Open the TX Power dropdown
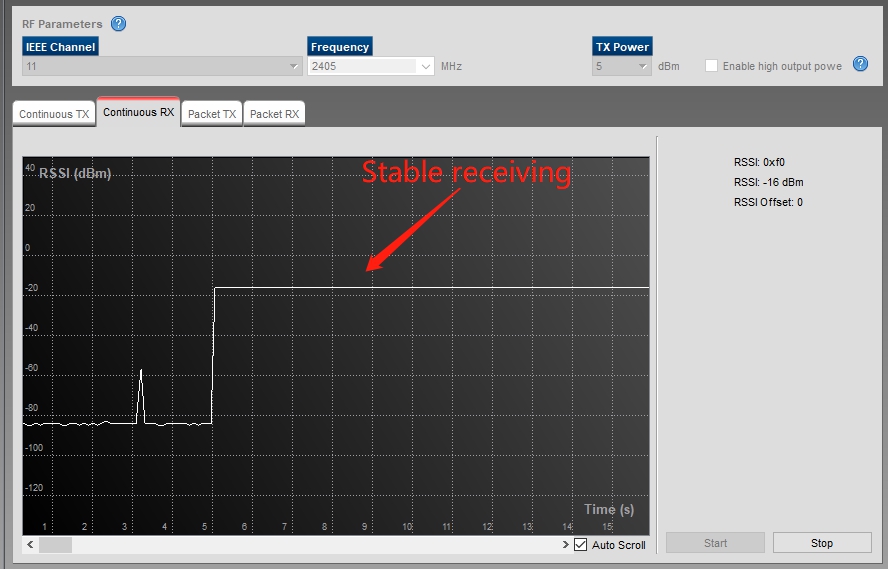 [x=643, y=66]
